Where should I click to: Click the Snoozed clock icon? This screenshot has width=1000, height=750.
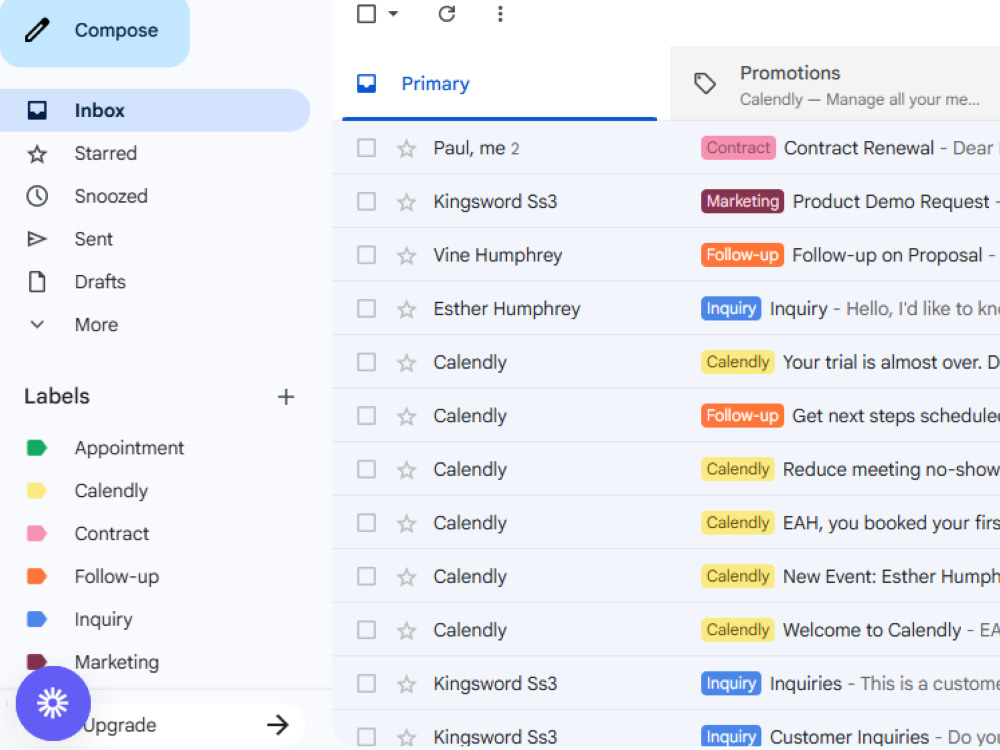pos(36,196)
